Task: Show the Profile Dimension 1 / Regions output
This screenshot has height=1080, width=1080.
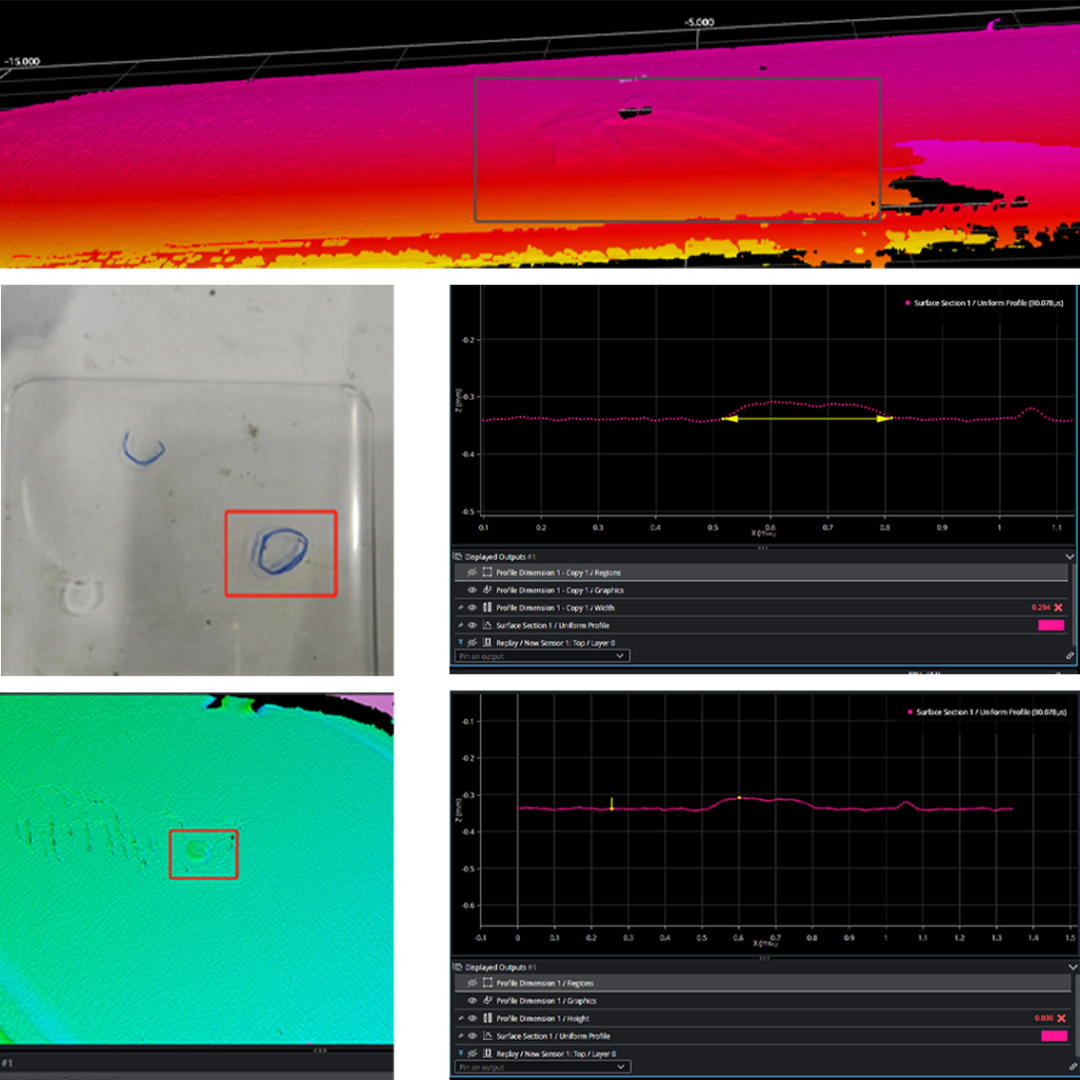Action: 472,983
